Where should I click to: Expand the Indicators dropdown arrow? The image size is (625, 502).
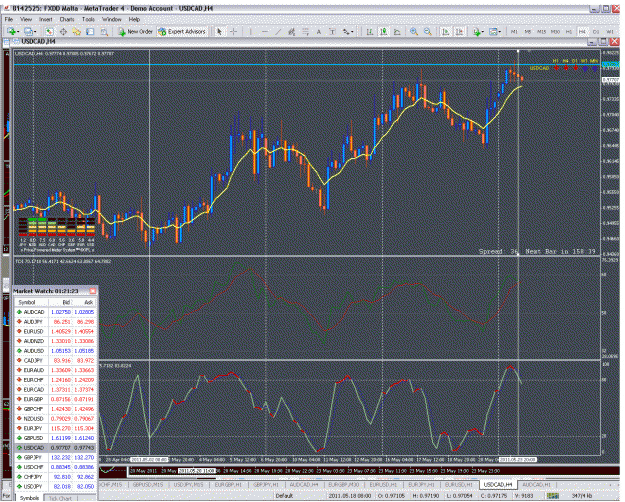coord(483,32)
